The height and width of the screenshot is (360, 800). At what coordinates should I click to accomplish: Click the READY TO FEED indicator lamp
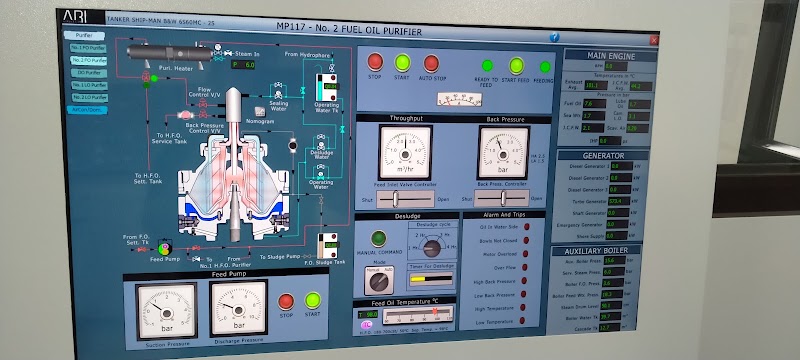click(487, 65)
